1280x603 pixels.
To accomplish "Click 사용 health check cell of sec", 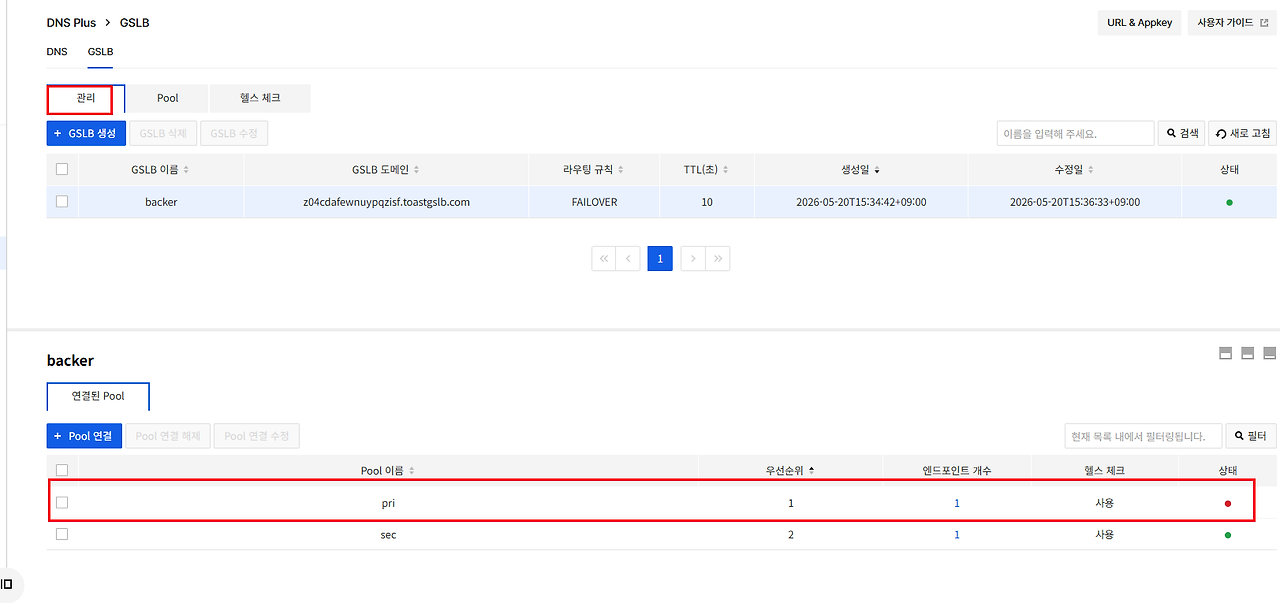I will pos(1104,535).
